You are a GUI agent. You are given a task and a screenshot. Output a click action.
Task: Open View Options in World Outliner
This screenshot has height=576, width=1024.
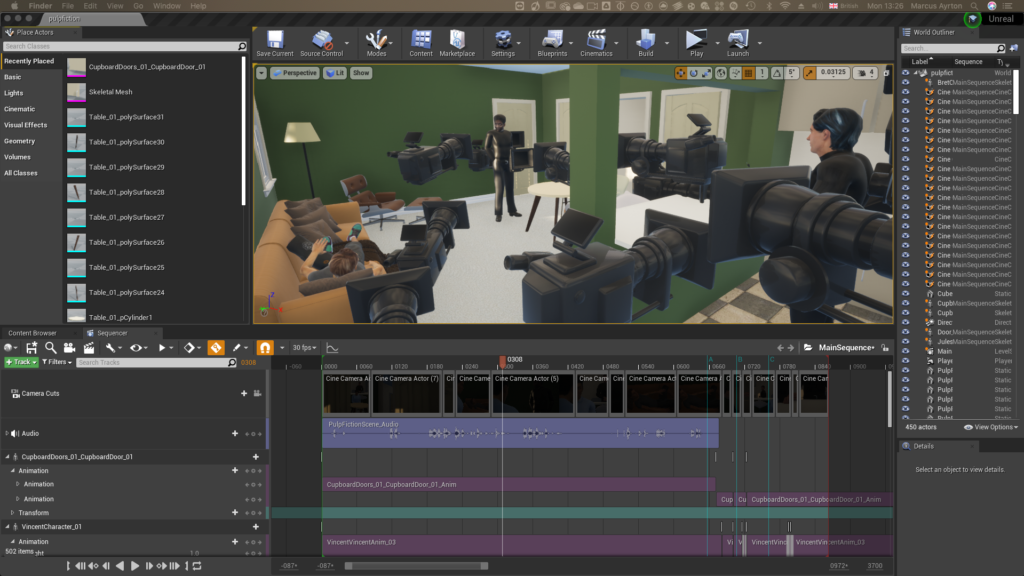coord(991,427)
